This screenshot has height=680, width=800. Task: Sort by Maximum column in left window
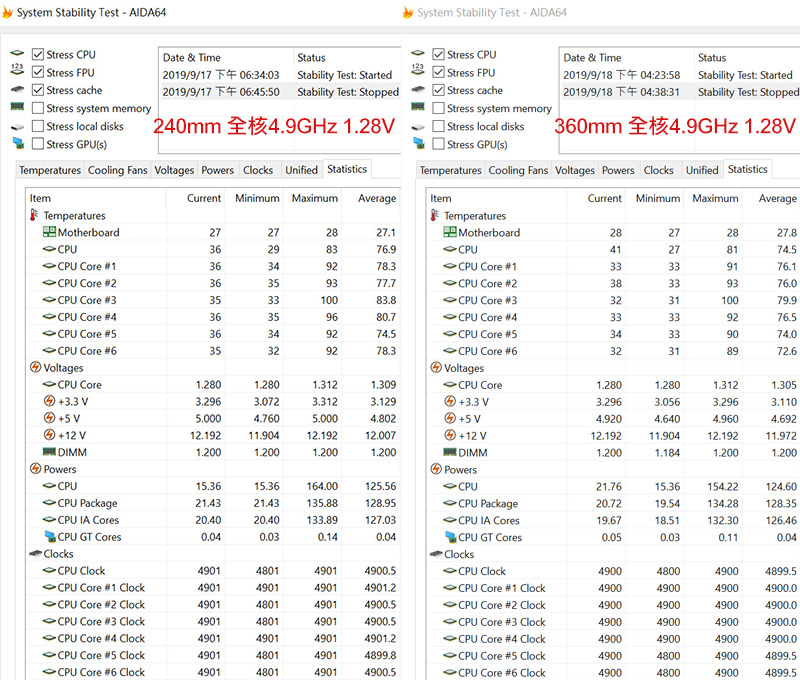312,198
